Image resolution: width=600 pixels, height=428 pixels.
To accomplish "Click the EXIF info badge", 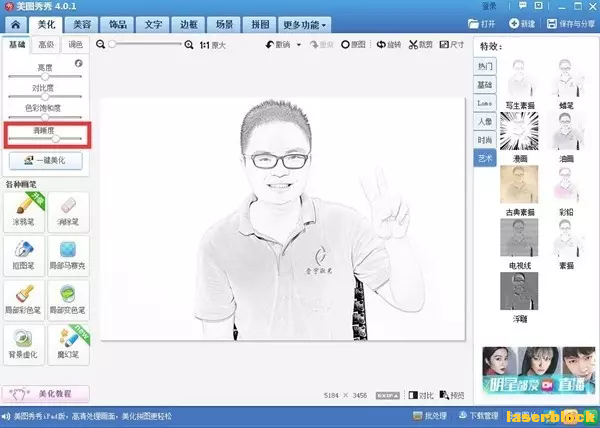I will pyautogui.click(x=388, y=395).
